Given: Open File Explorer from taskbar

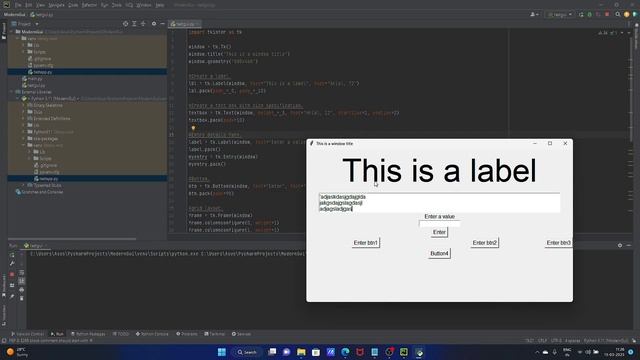Looking at the screenshot, I should [301, 352].
